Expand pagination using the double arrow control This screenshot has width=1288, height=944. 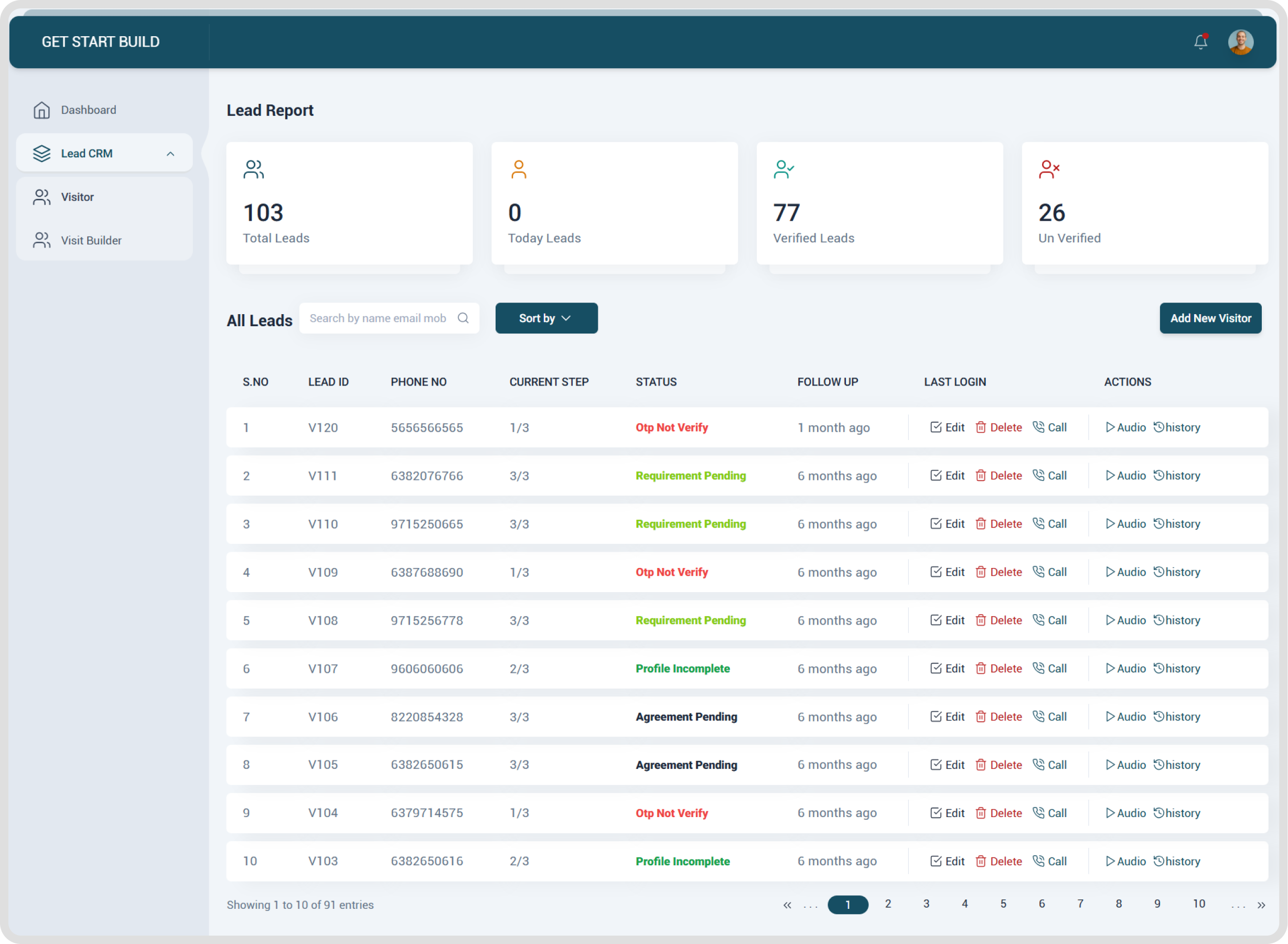point(1261,905)
